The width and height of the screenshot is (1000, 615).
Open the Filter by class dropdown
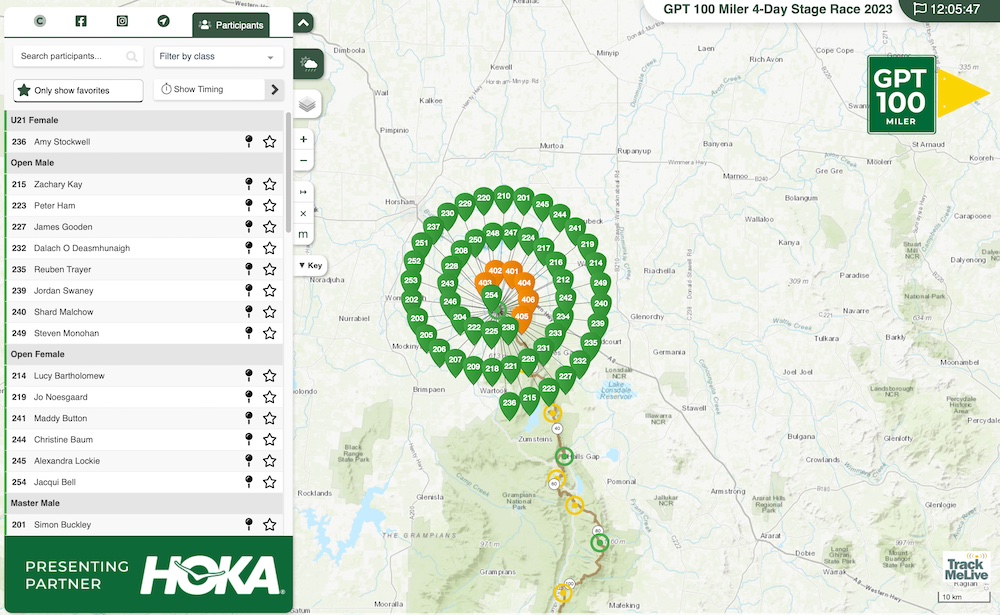(218, 57)
